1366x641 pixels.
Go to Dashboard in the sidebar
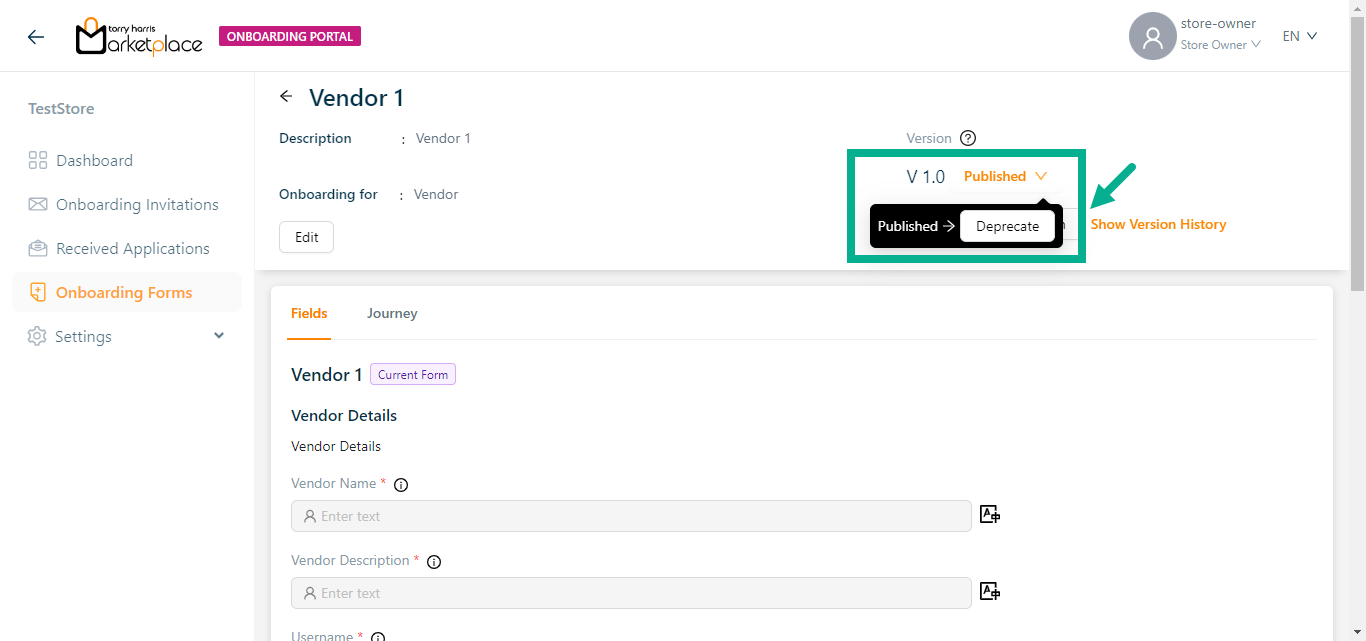click(x=94, y=161)
